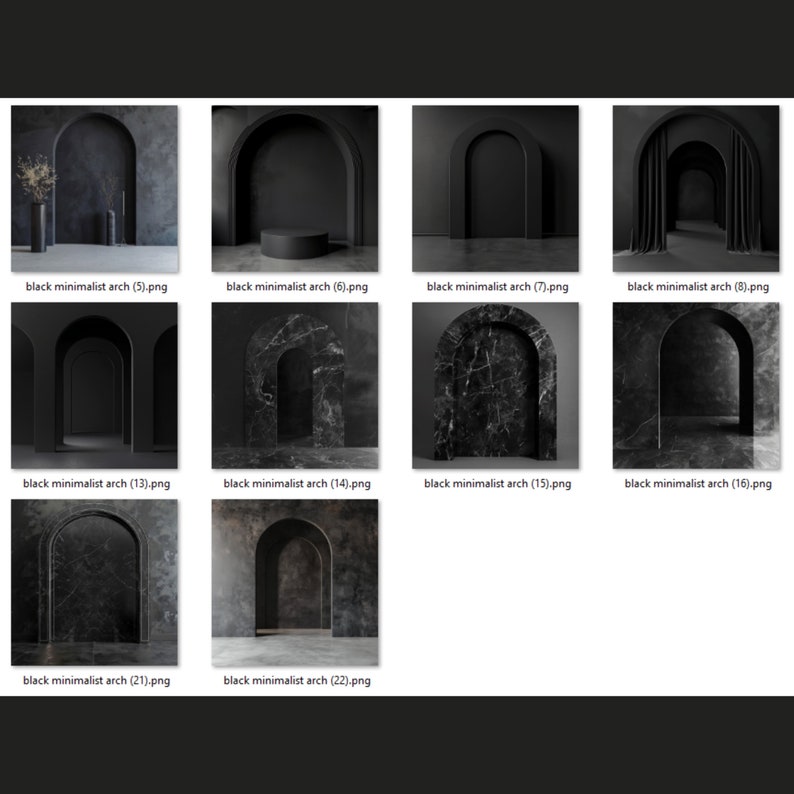Select thumbnail of black minimalist arch (6)
Image resolution: width=794 pixels, height=794 pixels.
point(295,189)
